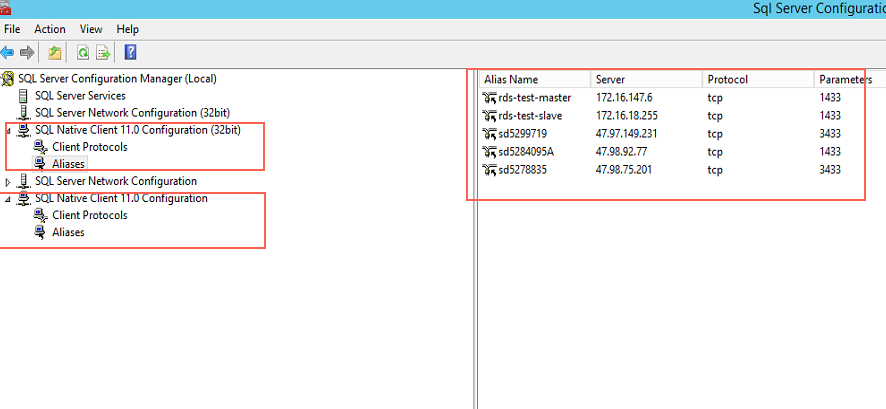Select the sd5284095A alias name
Viewport: 886px width, 409px height.
click(x=526, y=152)
